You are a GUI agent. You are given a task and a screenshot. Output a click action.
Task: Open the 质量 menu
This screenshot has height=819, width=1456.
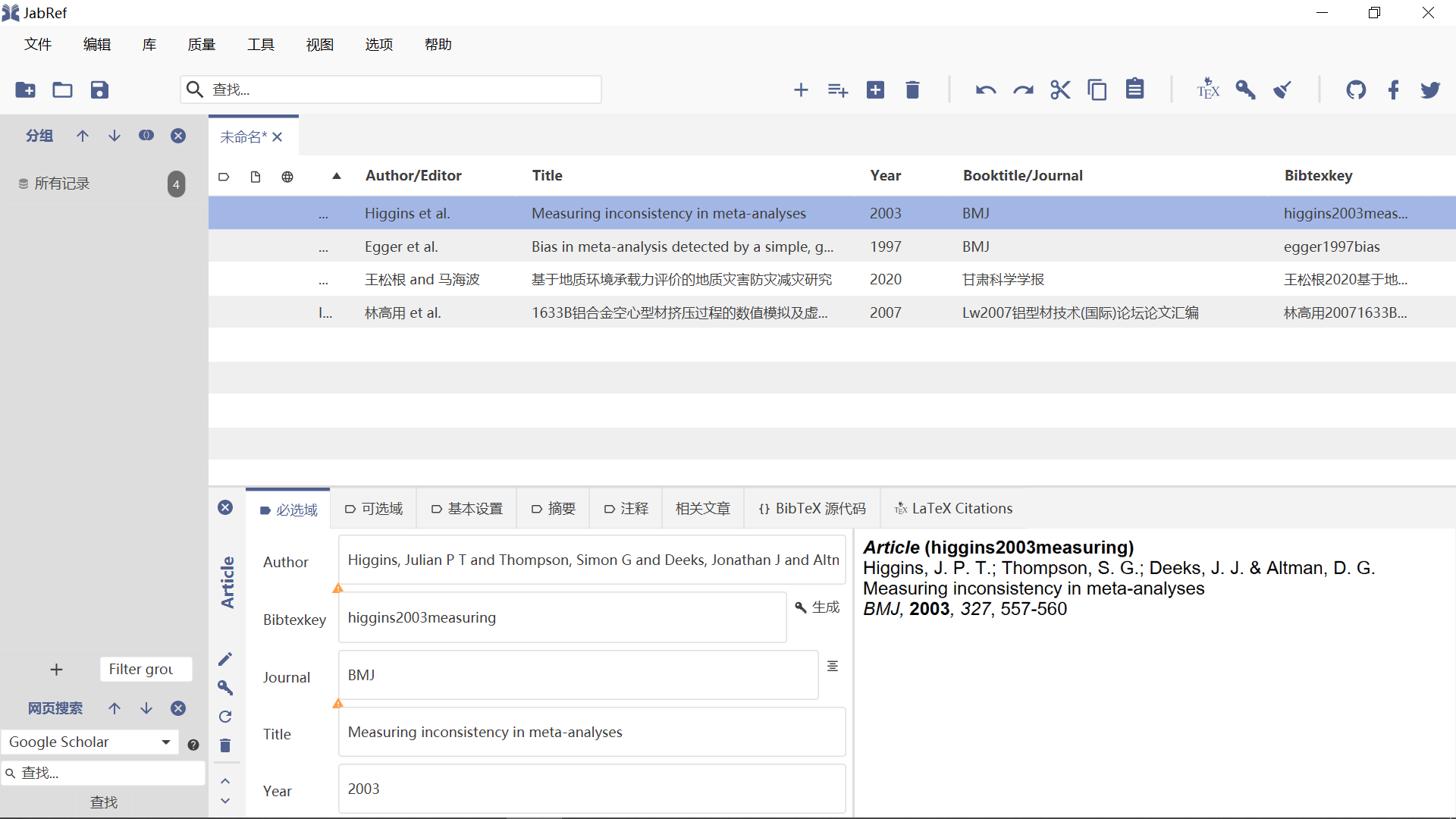point(202,45)
